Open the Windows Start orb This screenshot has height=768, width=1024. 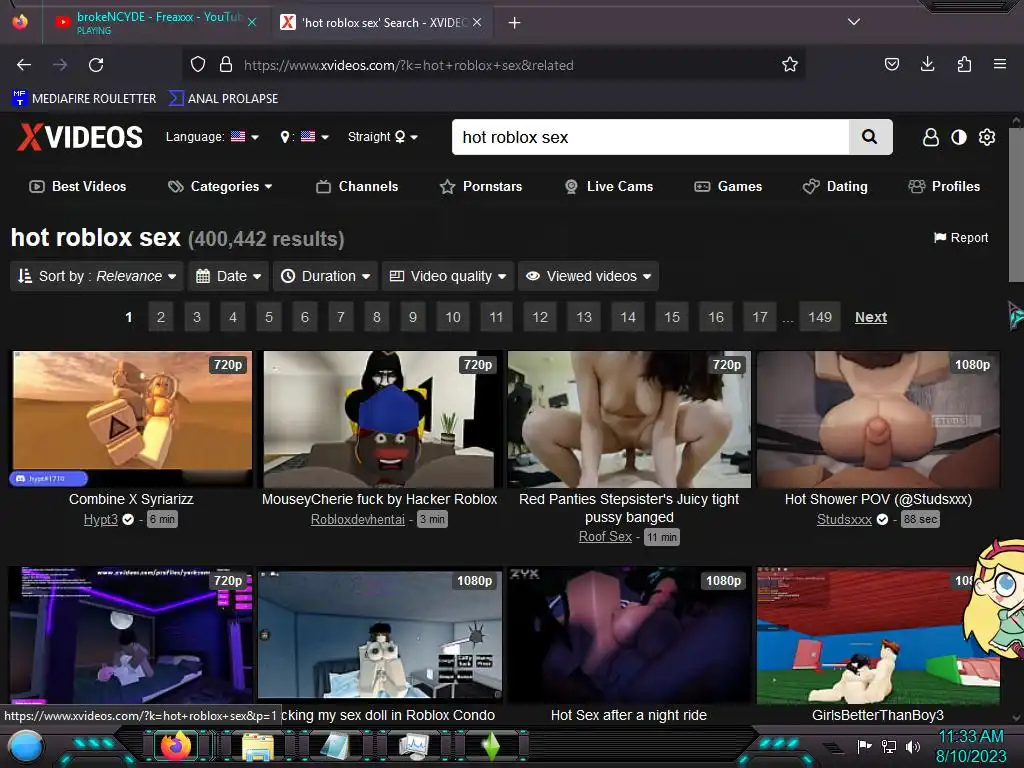point(27,747)
